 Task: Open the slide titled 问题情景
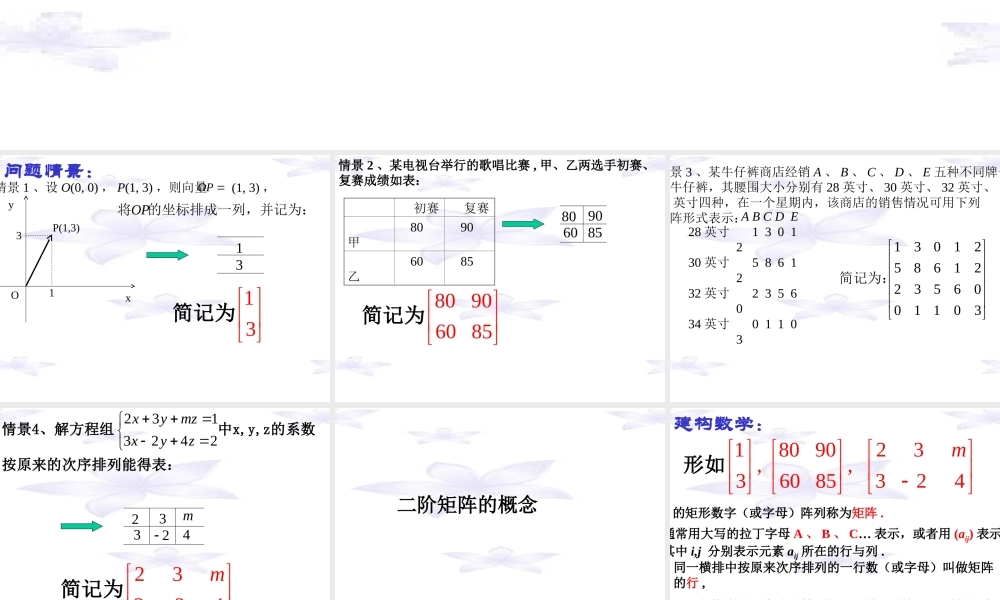click(165, 278)
